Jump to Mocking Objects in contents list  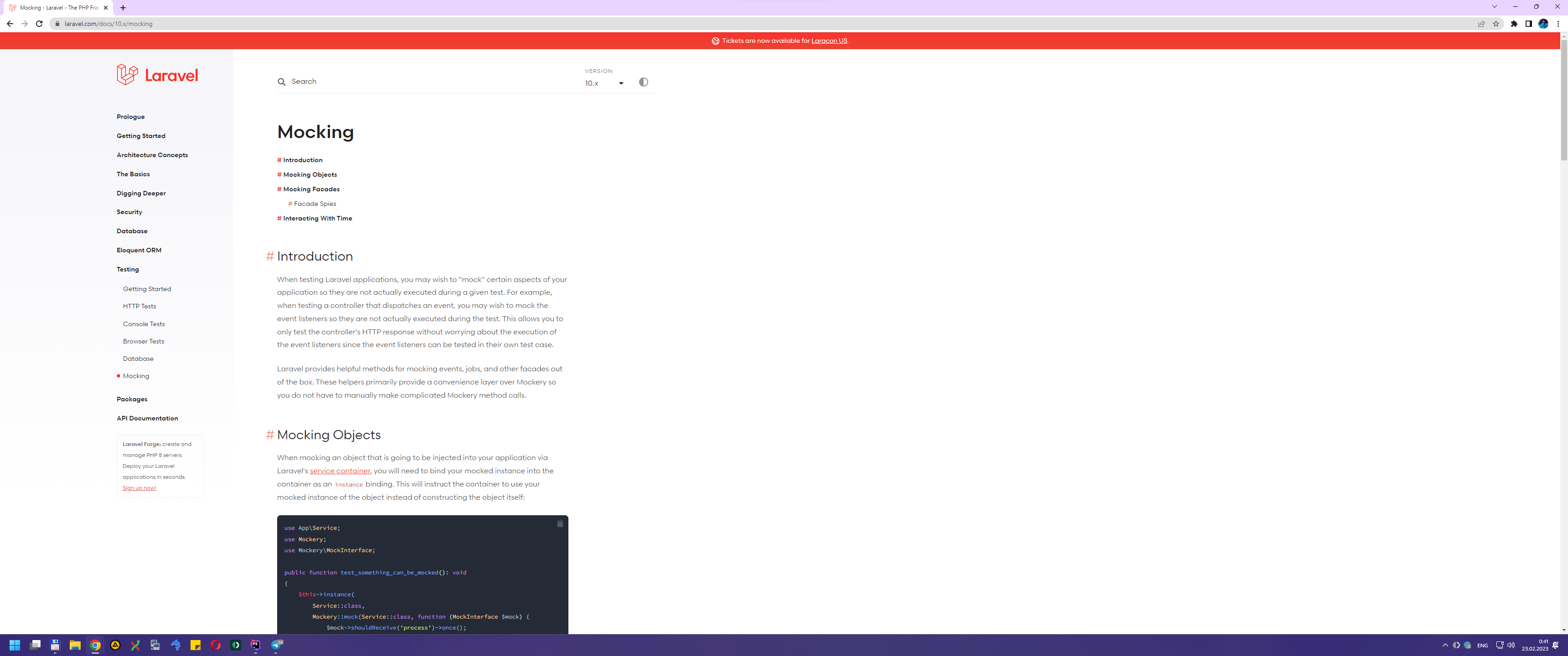click(x=310, y=174)
